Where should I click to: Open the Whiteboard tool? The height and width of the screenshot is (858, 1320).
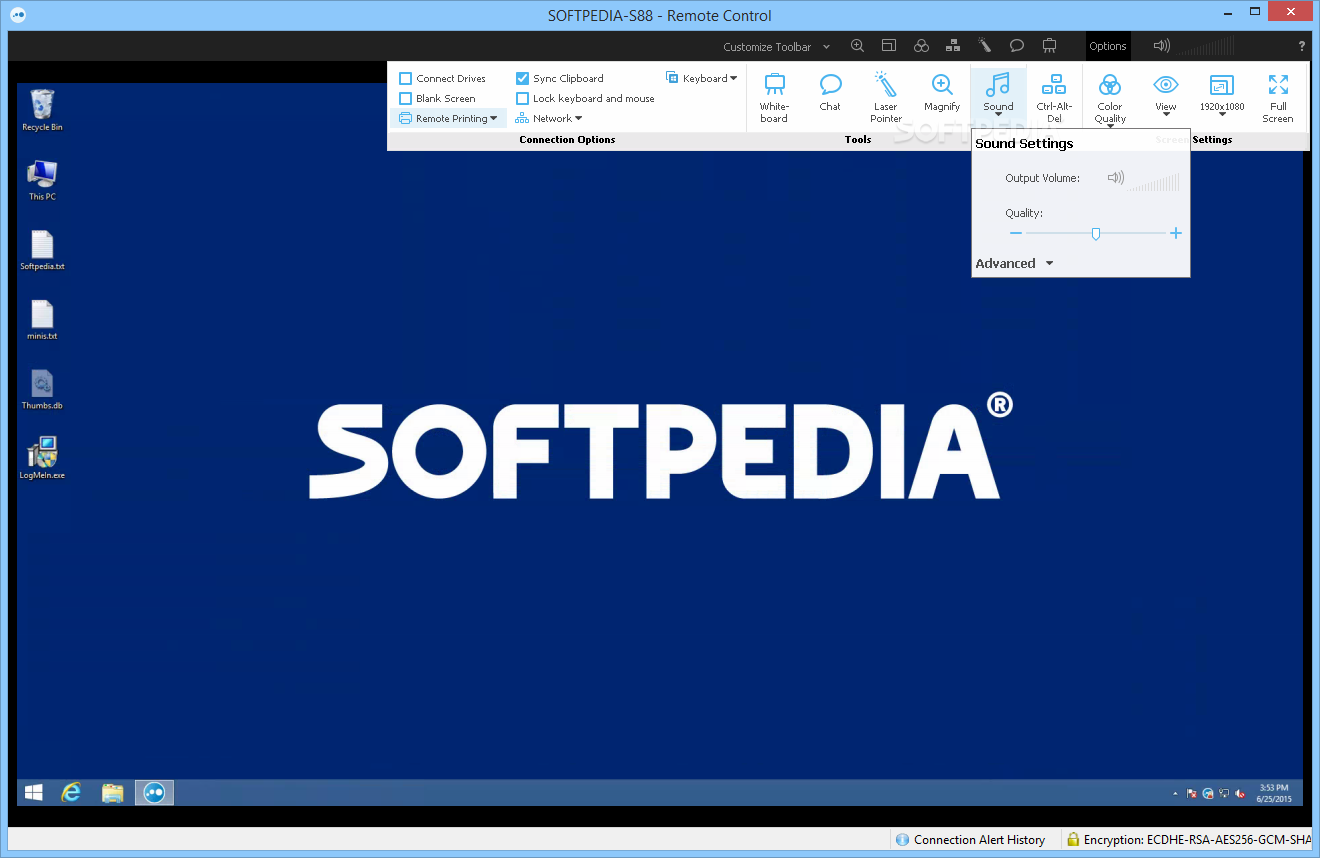click(774, 97)
